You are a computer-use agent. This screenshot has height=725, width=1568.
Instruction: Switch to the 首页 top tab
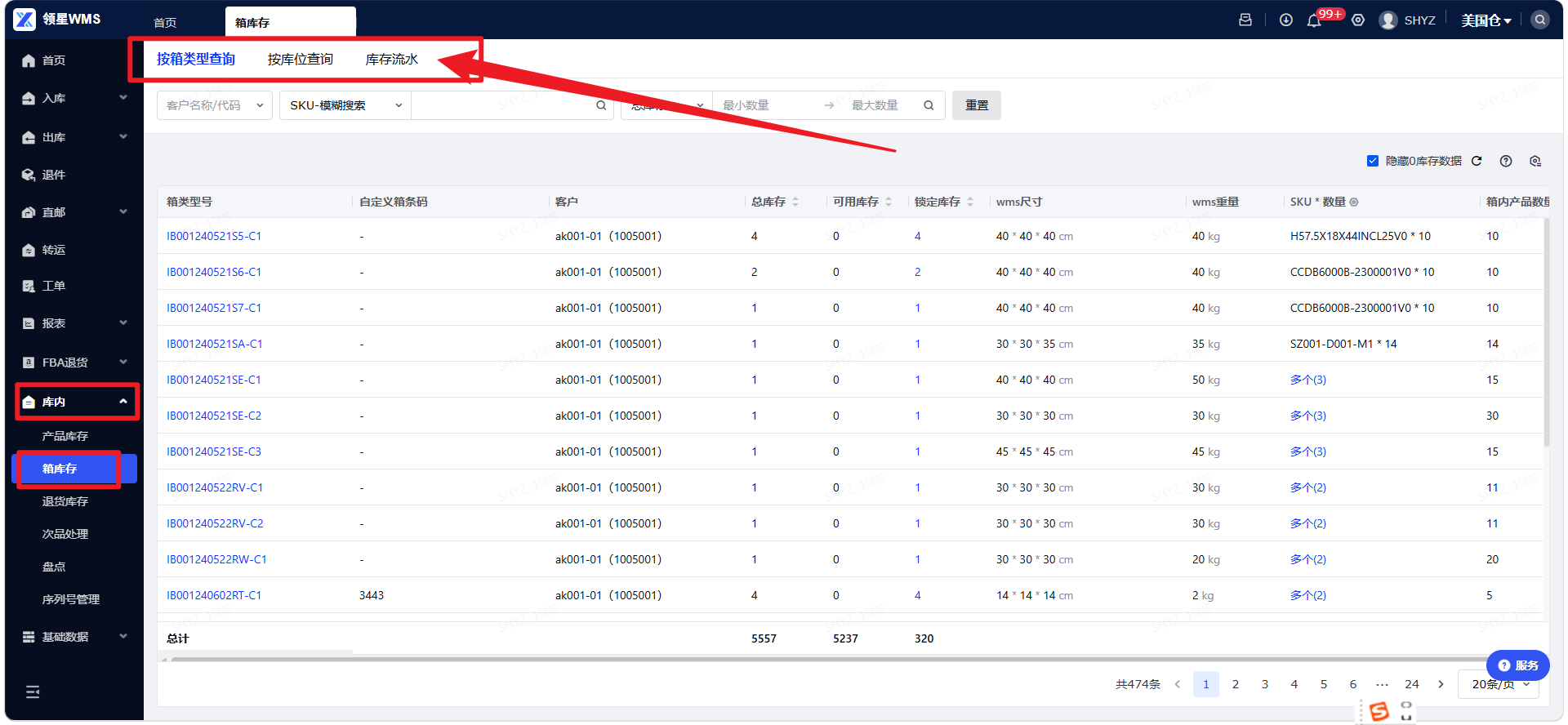pyautogui.click(x=165, y=23)
